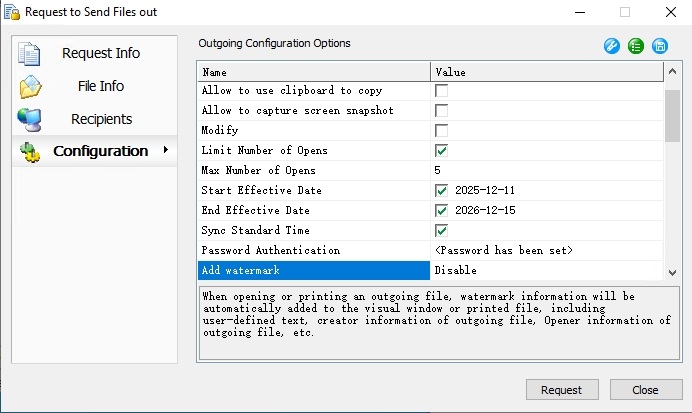Select the Password Authentication row name

(x=271, y=250)
